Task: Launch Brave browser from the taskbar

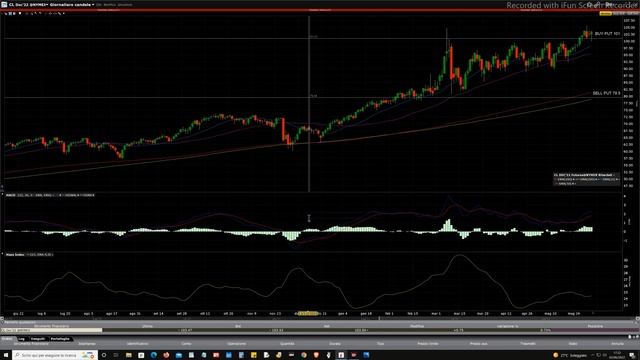Action: [x=316, y=355]
